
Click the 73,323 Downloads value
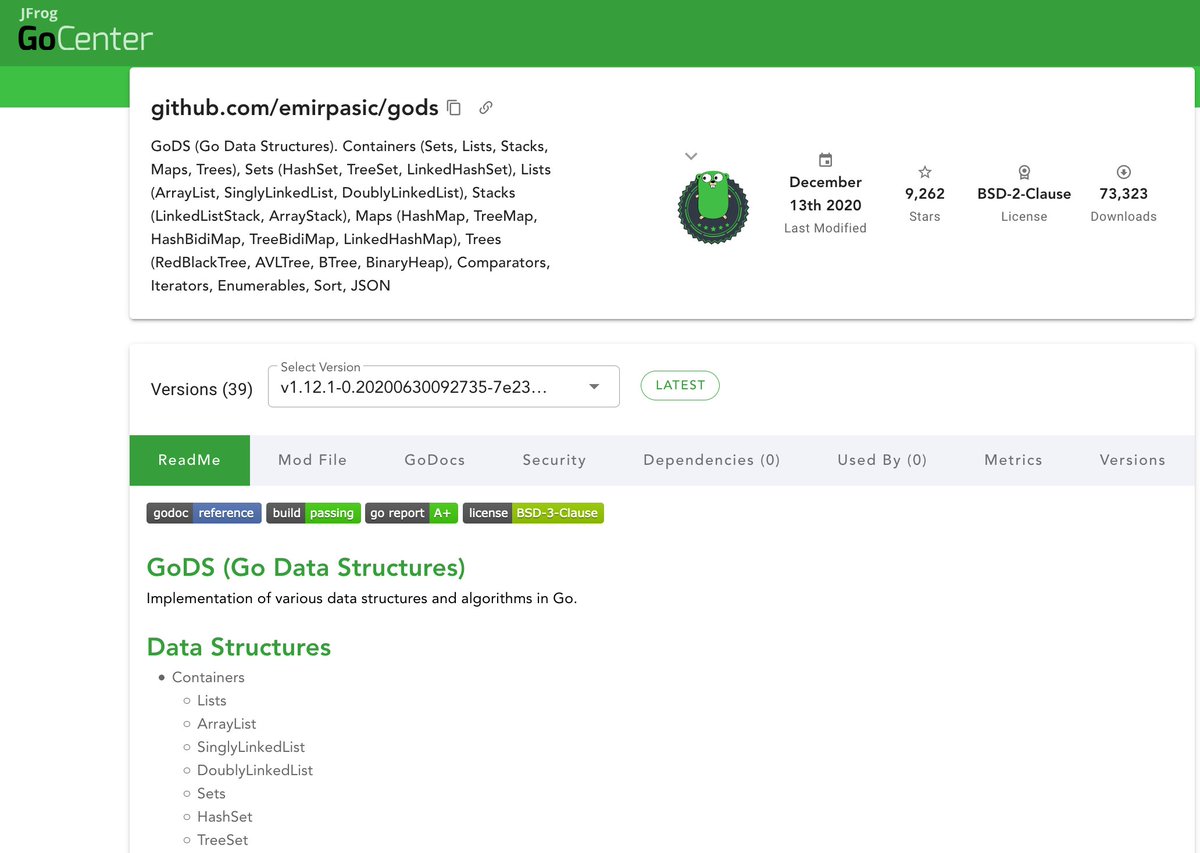pos(1123,194)
